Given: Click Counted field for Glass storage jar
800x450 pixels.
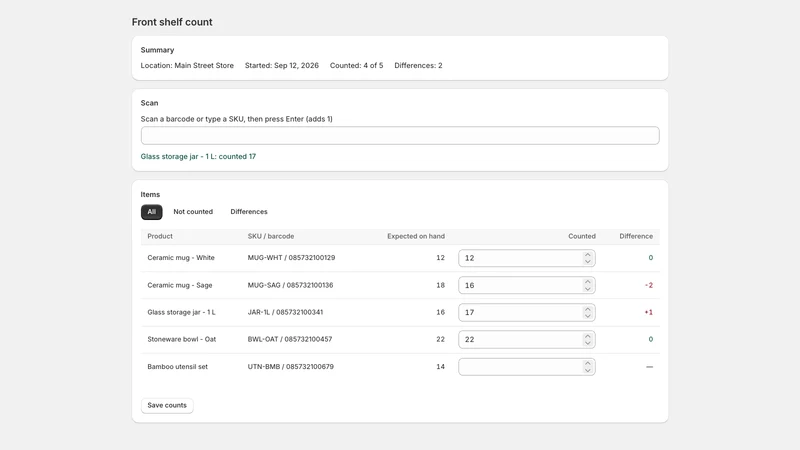Looking at the screenshot, I should (x=527, y=312).
